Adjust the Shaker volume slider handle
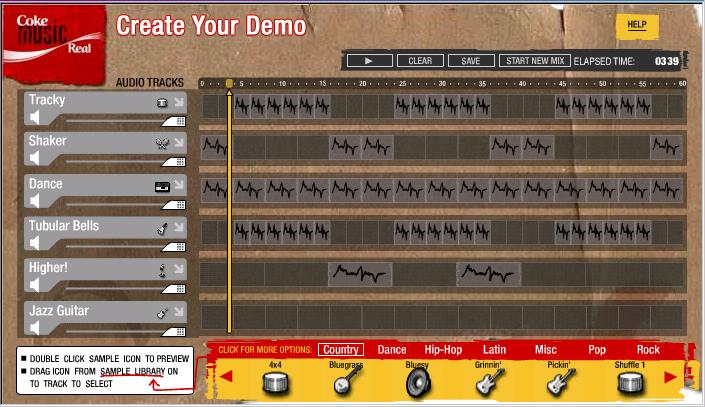 (174, 161)
